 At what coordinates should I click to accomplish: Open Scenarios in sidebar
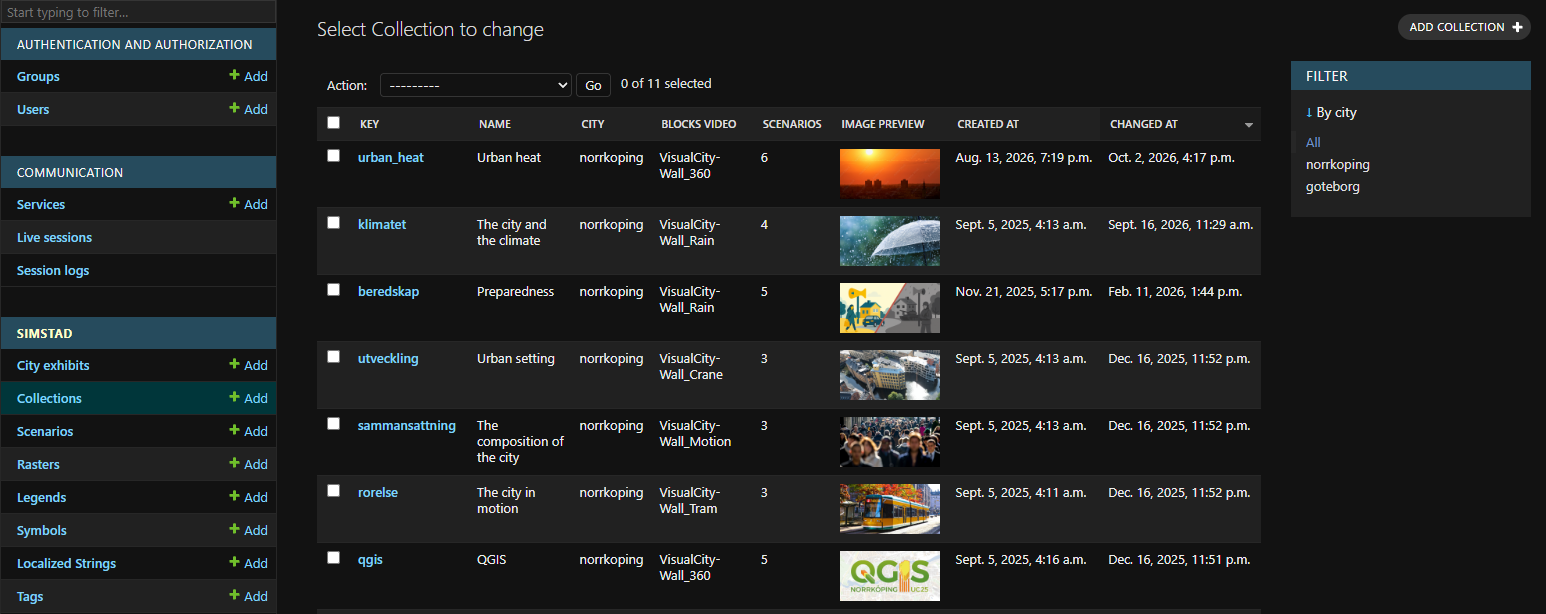click(x=45, y=431)
